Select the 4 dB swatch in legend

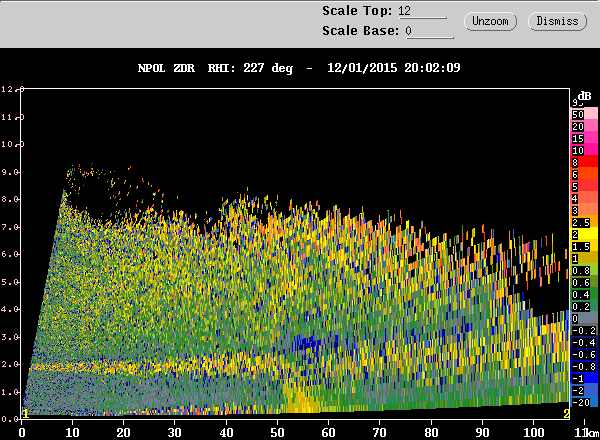point(584,199)
